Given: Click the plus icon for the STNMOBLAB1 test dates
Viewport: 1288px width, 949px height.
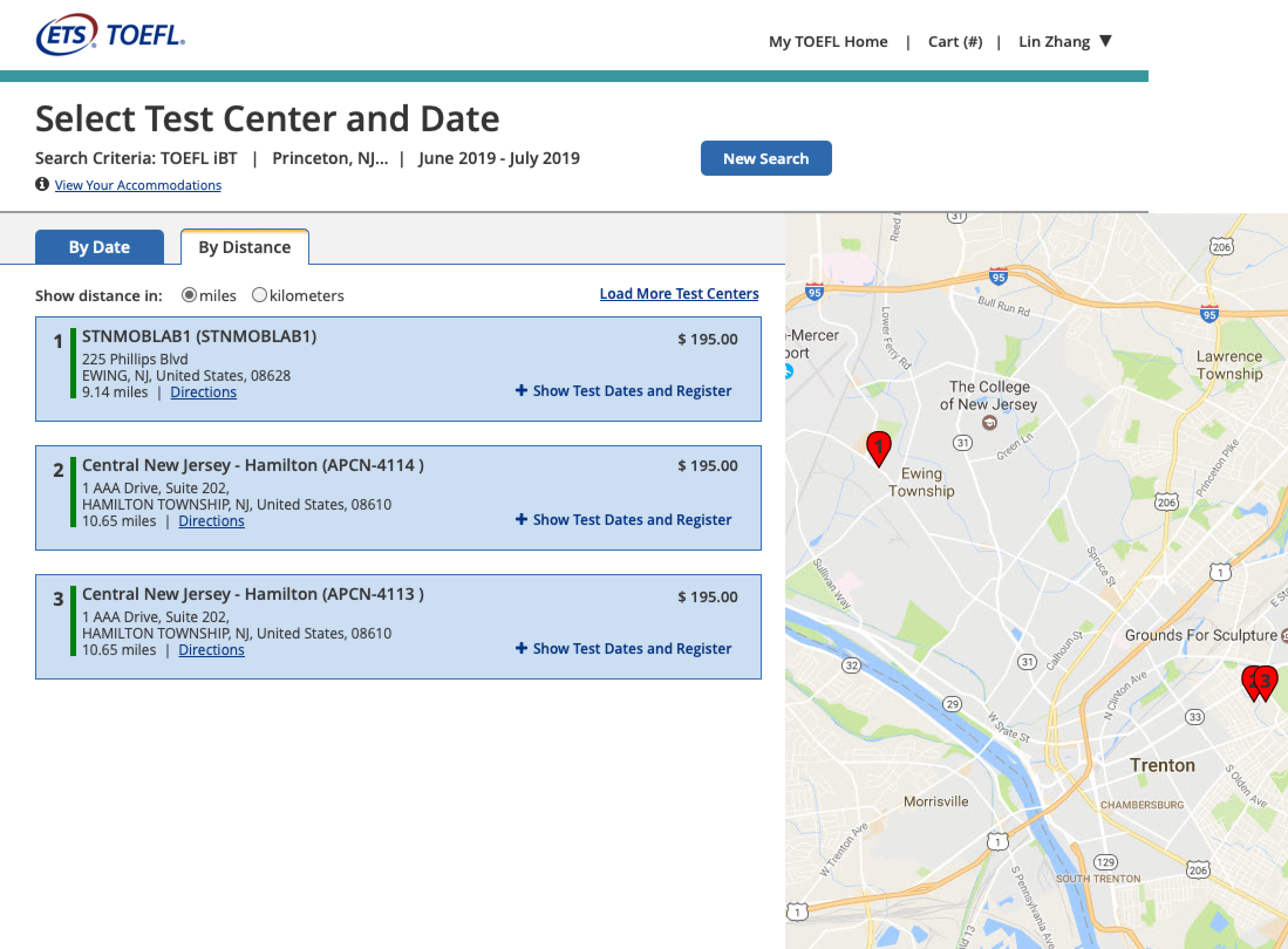Looking at the screenshot, I should click(x=521, y=391).
